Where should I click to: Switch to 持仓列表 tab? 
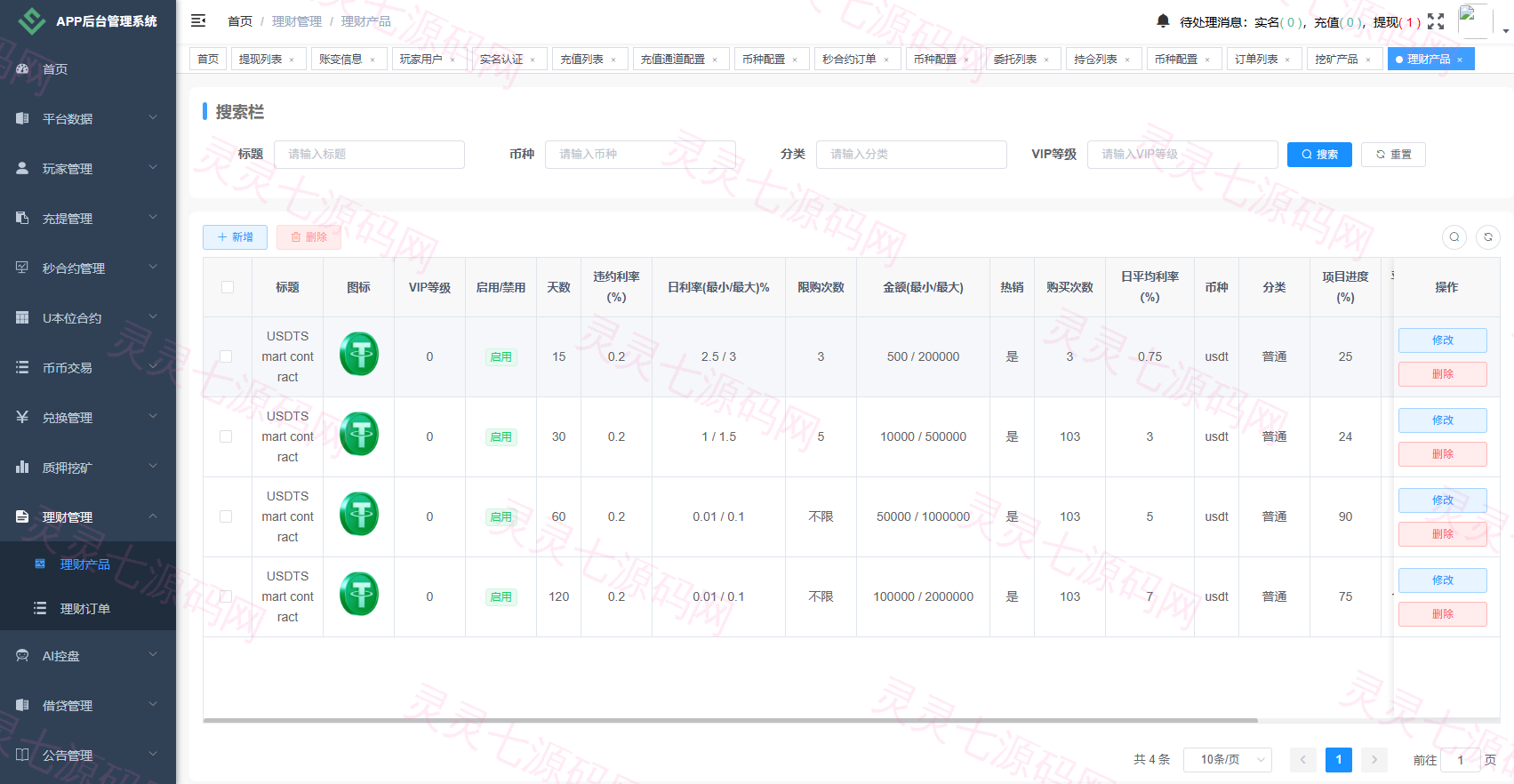1104,59
